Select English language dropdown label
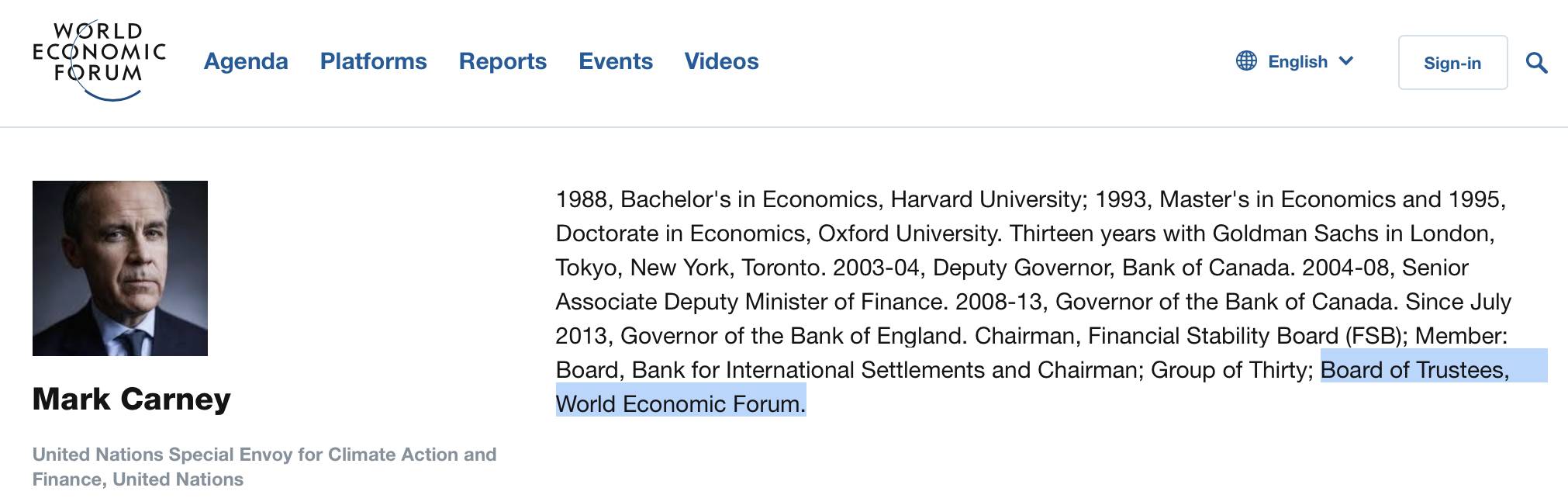1568x498 pixels. click(1297, 62)
